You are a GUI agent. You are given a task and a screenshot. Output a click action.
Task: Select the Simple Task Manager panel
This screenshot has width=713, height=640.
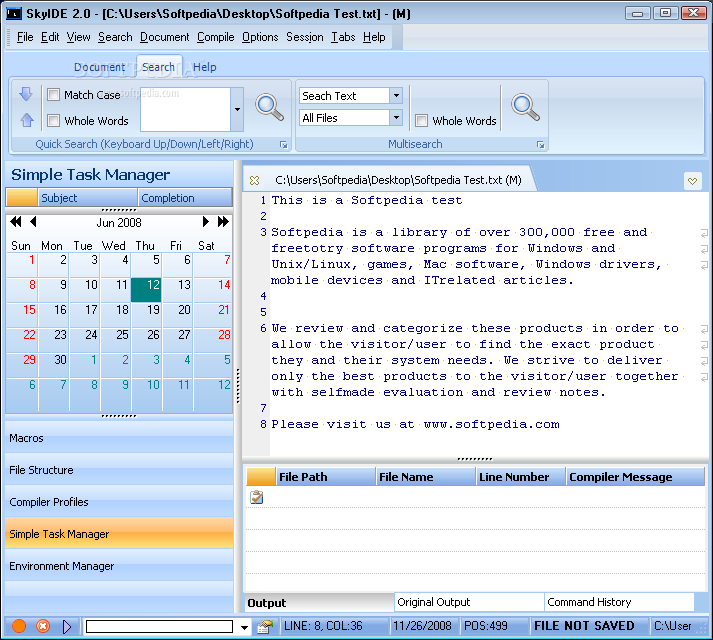[119, 534]
